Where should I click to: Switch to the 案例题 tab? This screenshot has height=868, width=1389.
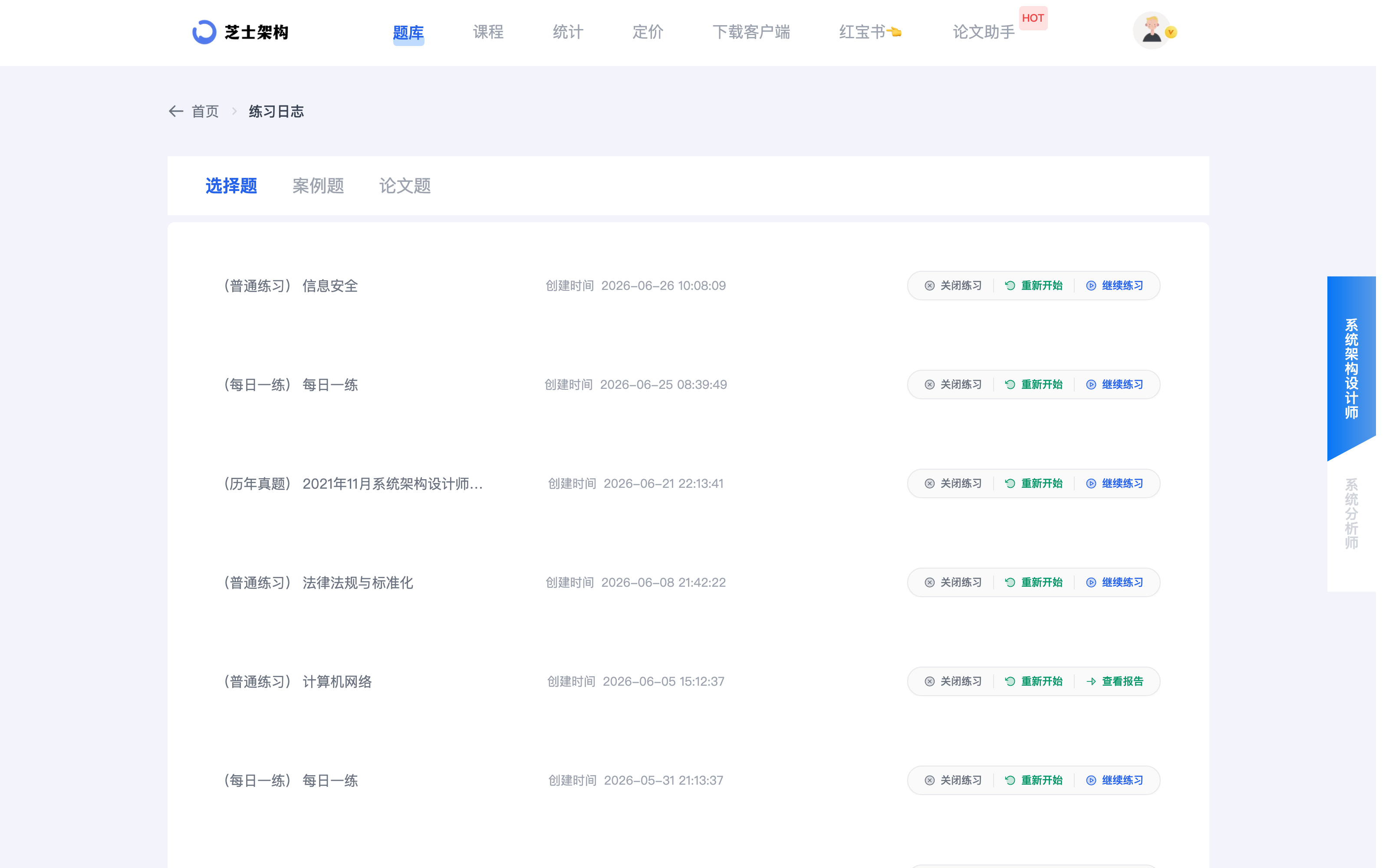click(x=318, y=186)
